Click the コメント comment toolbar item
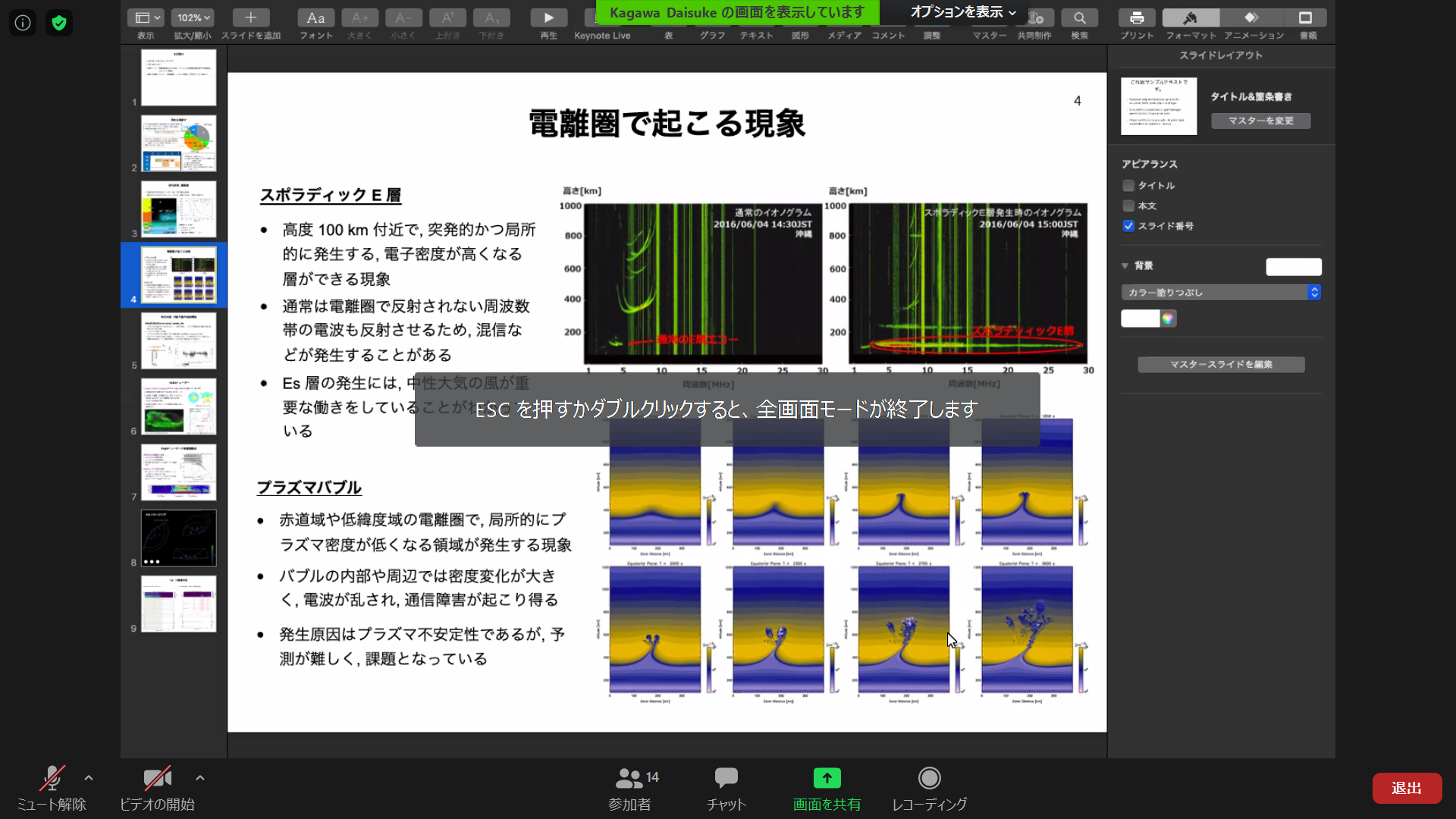Screen dimensions: 1456x819 888,35
